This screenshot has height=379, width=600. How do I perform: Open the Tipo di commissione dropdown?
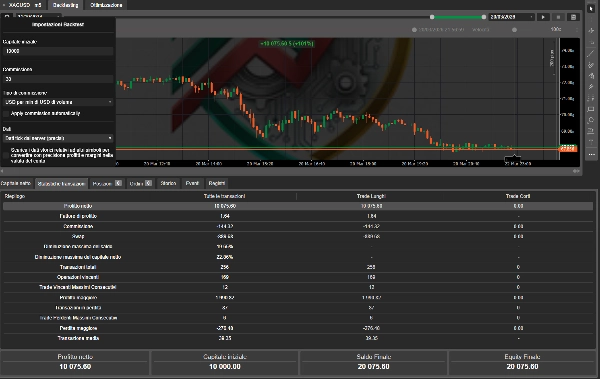point(58,102)
